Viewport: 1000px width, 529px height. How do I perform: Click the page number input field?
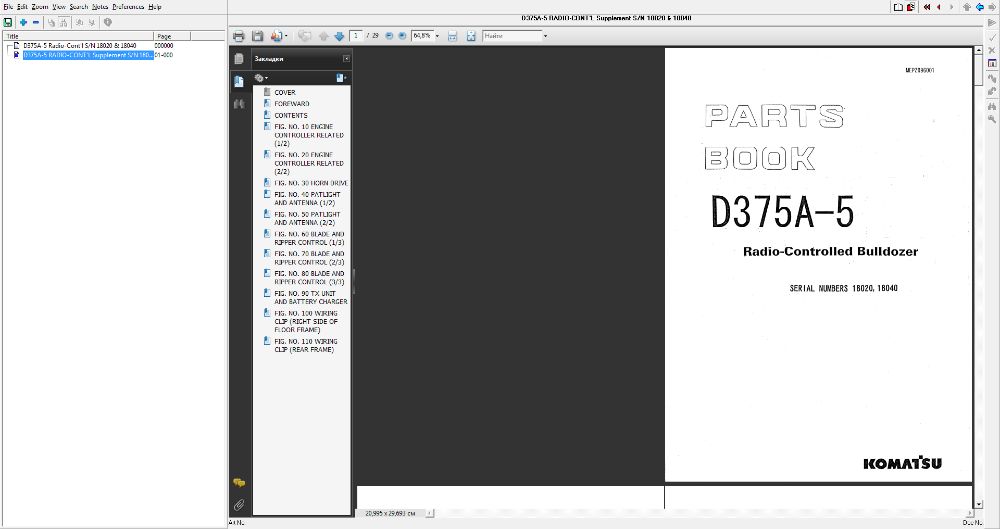point(357,36)
